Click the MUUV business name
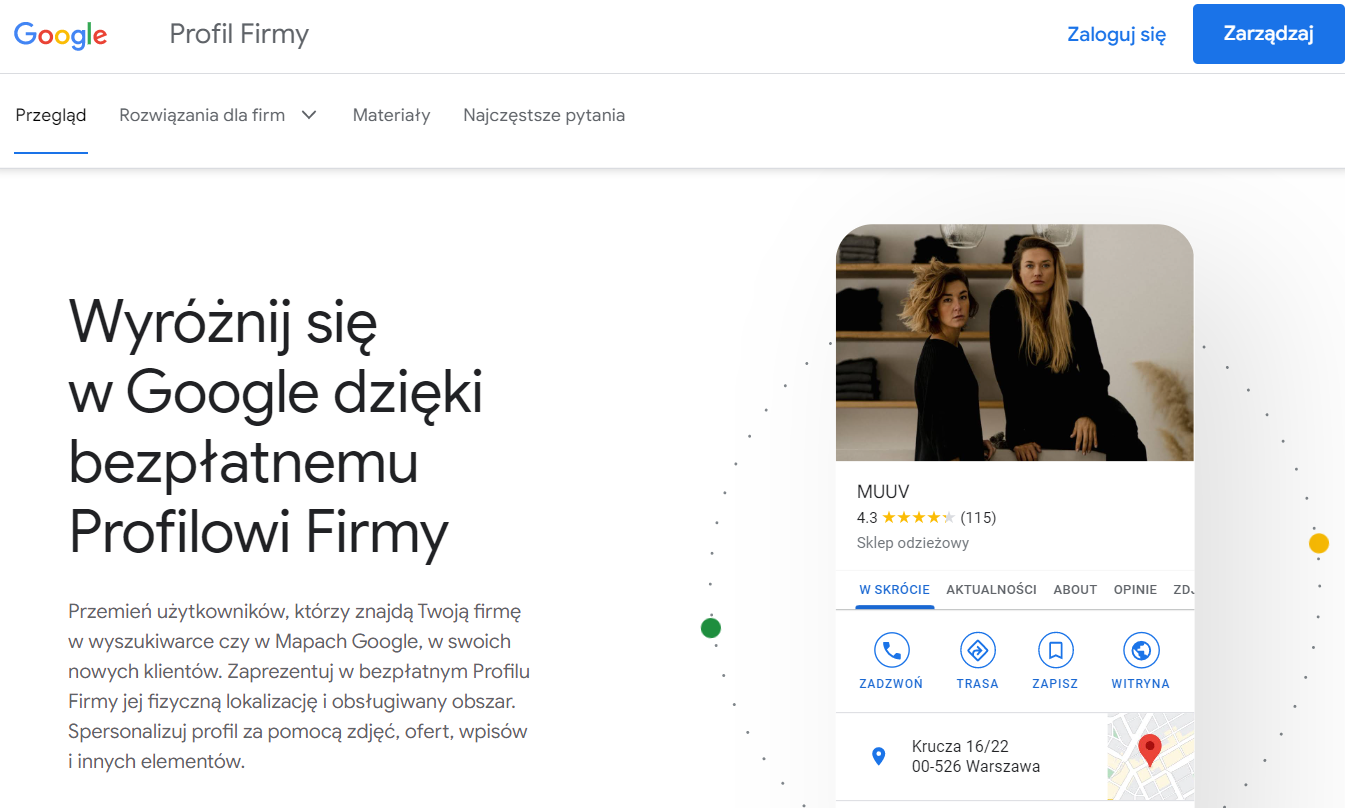Viewport: 1345px width, 808px height. pyautogui.click(x=883, y=492)
